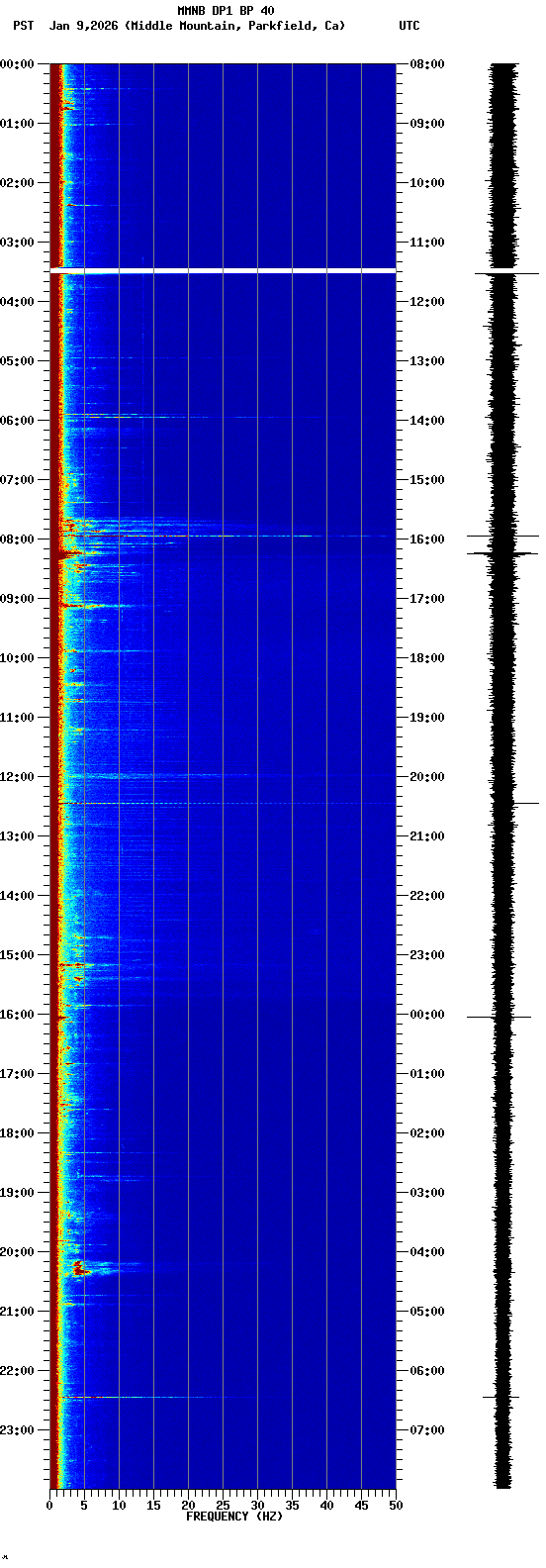This screenshot has height=1568, width=546.
Task: Click the PST time label 08:00
Action: coord(18,539)
